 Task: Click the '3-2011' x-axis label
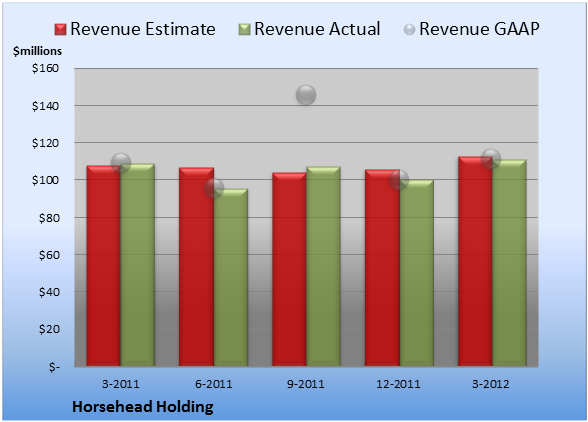point(121,384)
